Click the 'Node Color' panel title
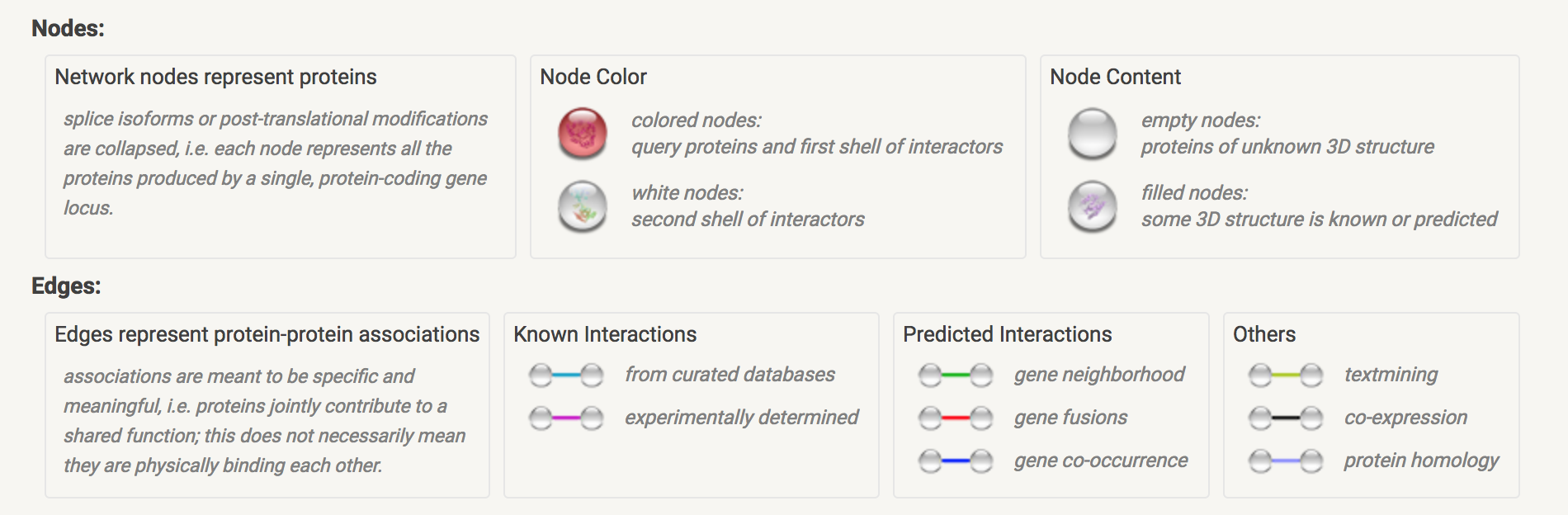This screenshot has width=1568, height=515. [593, 77]
